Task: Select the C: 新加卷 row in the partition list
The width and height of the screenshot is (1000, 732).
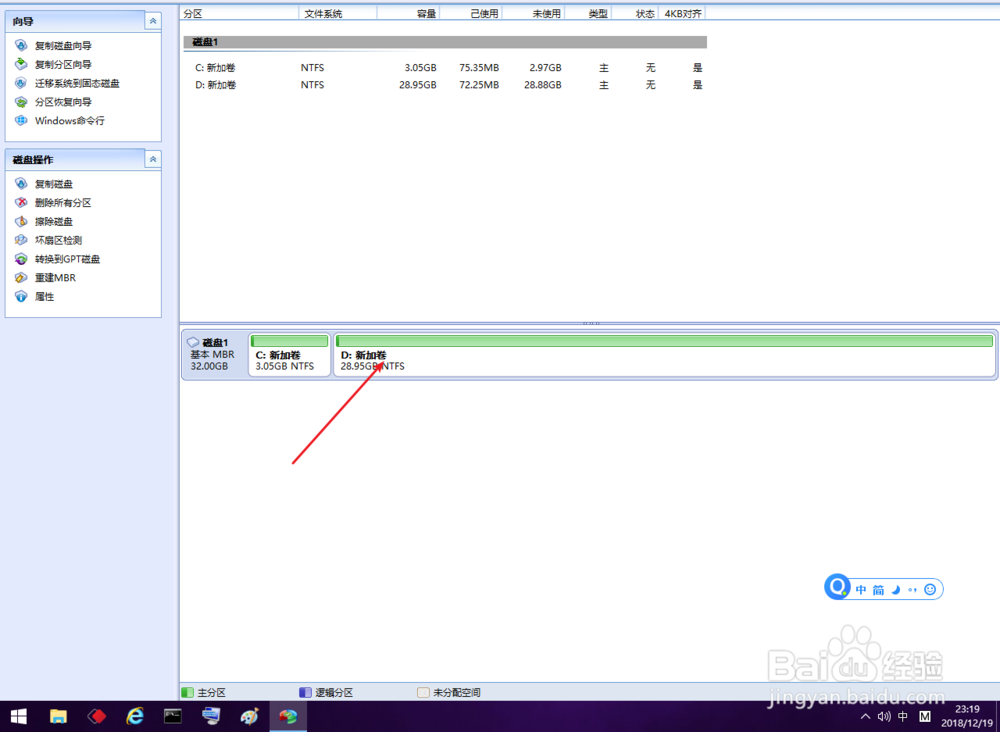Action: [444, 68]
